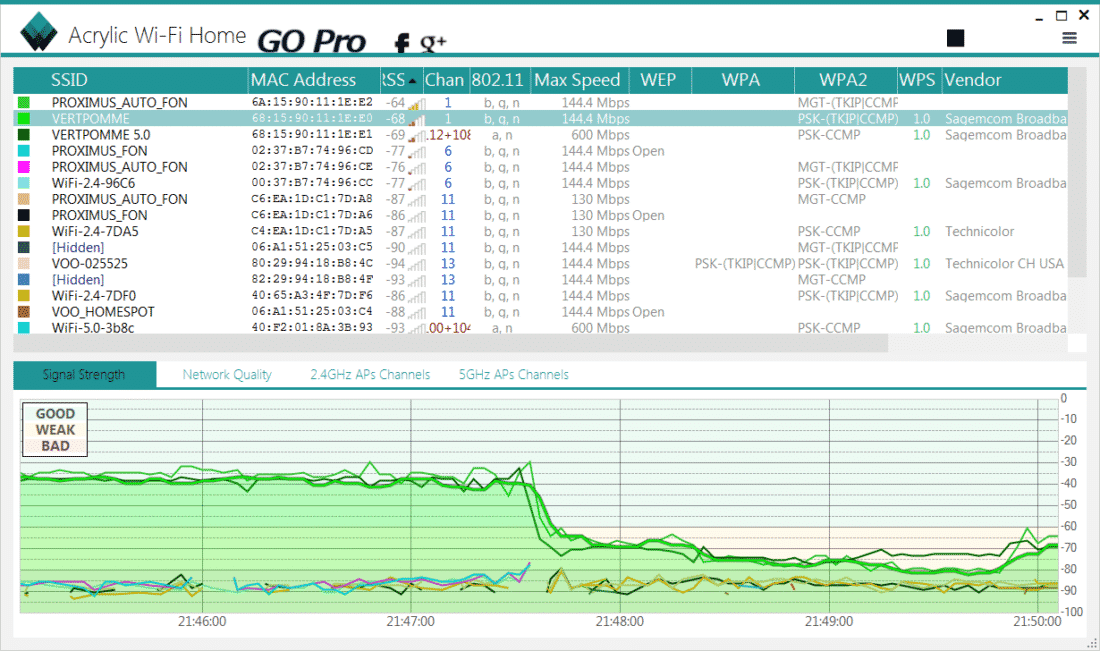Click the color swatch beside WiFi-2.4-96C6
The image size is (1100, 651).
click(24, 183)
